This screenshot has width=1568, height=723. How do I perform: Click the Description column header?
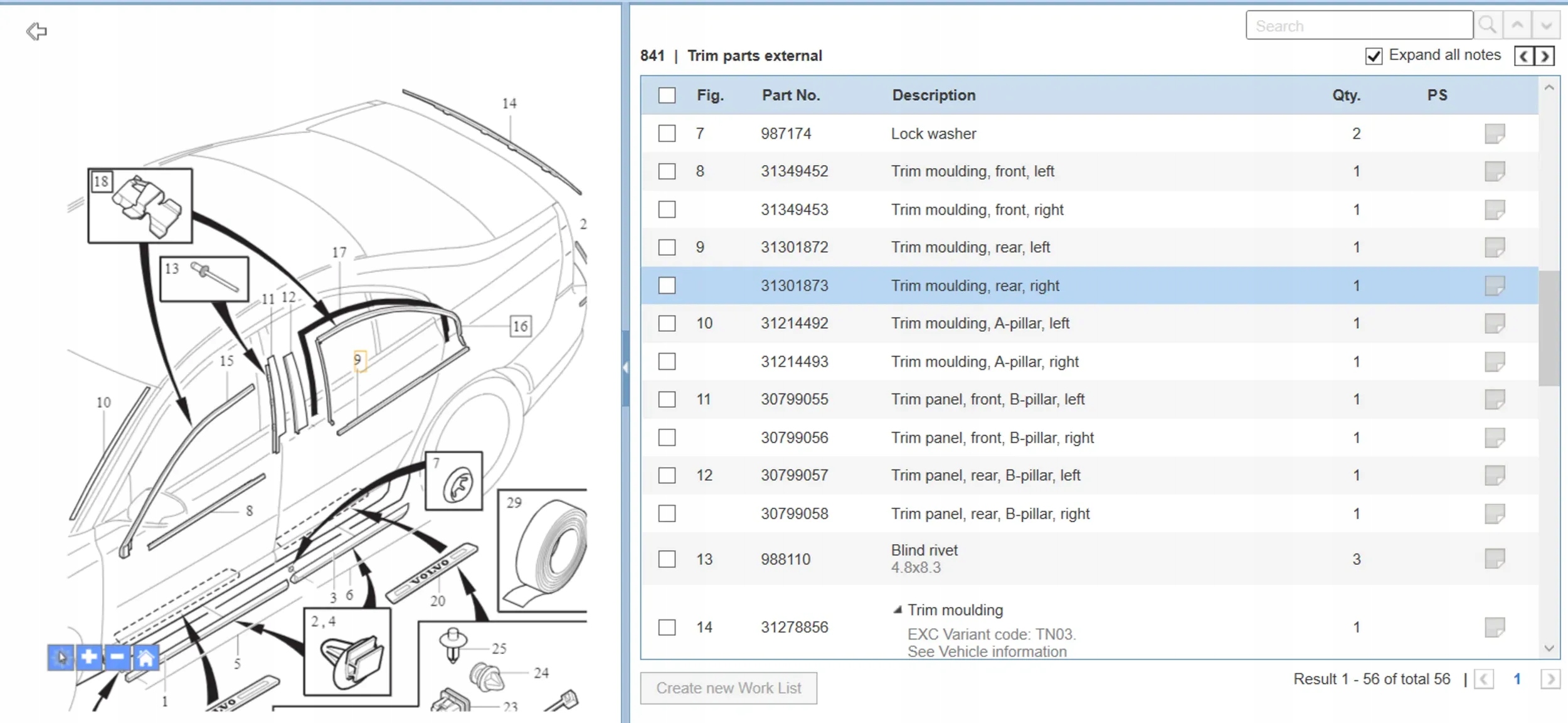(933, 95)
